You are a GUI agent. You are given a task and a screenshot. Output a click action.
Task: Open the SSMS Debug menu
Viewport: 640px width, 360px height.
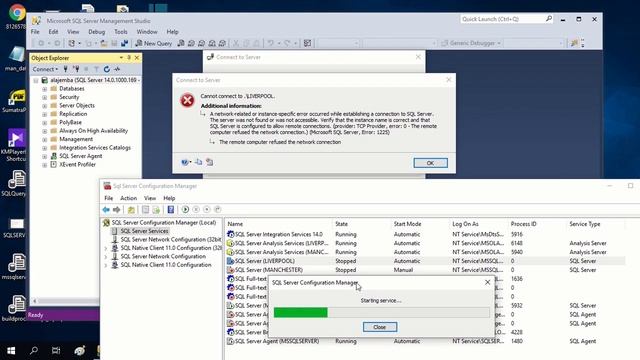point(97,31)
